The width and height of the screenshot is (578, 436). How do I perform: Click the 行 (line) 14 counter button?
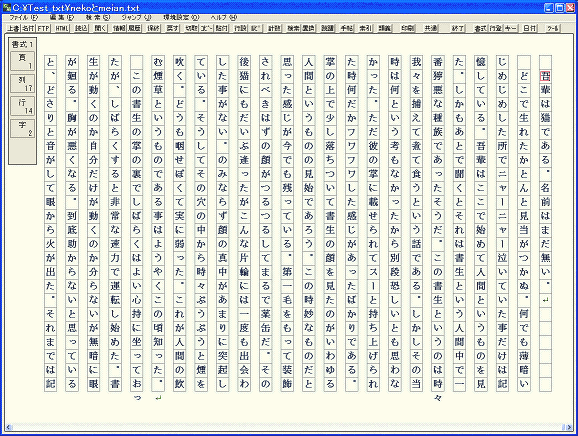point(22,106)
